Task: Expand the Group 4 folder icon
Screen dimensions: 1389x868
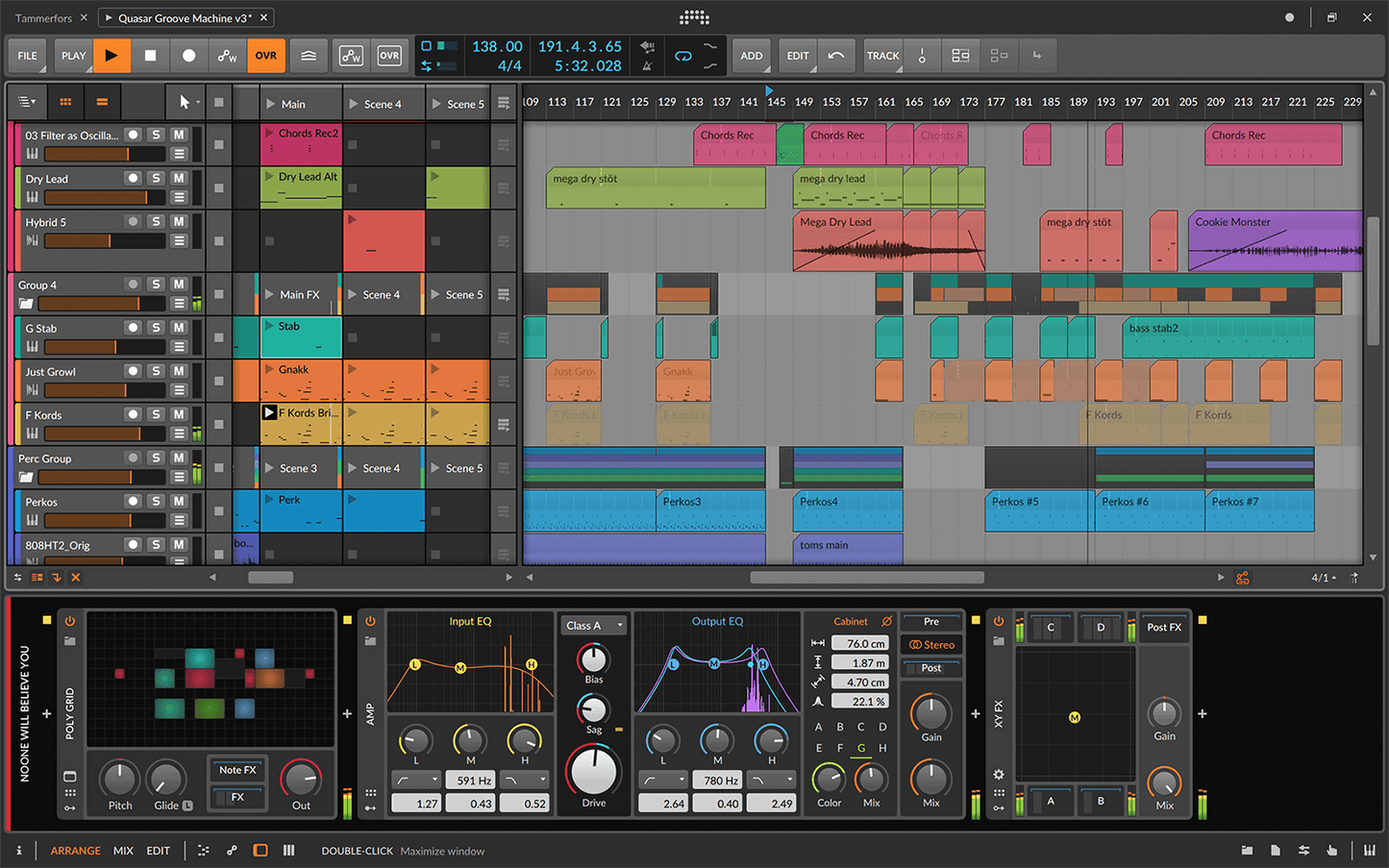Action: coord(26,304)
